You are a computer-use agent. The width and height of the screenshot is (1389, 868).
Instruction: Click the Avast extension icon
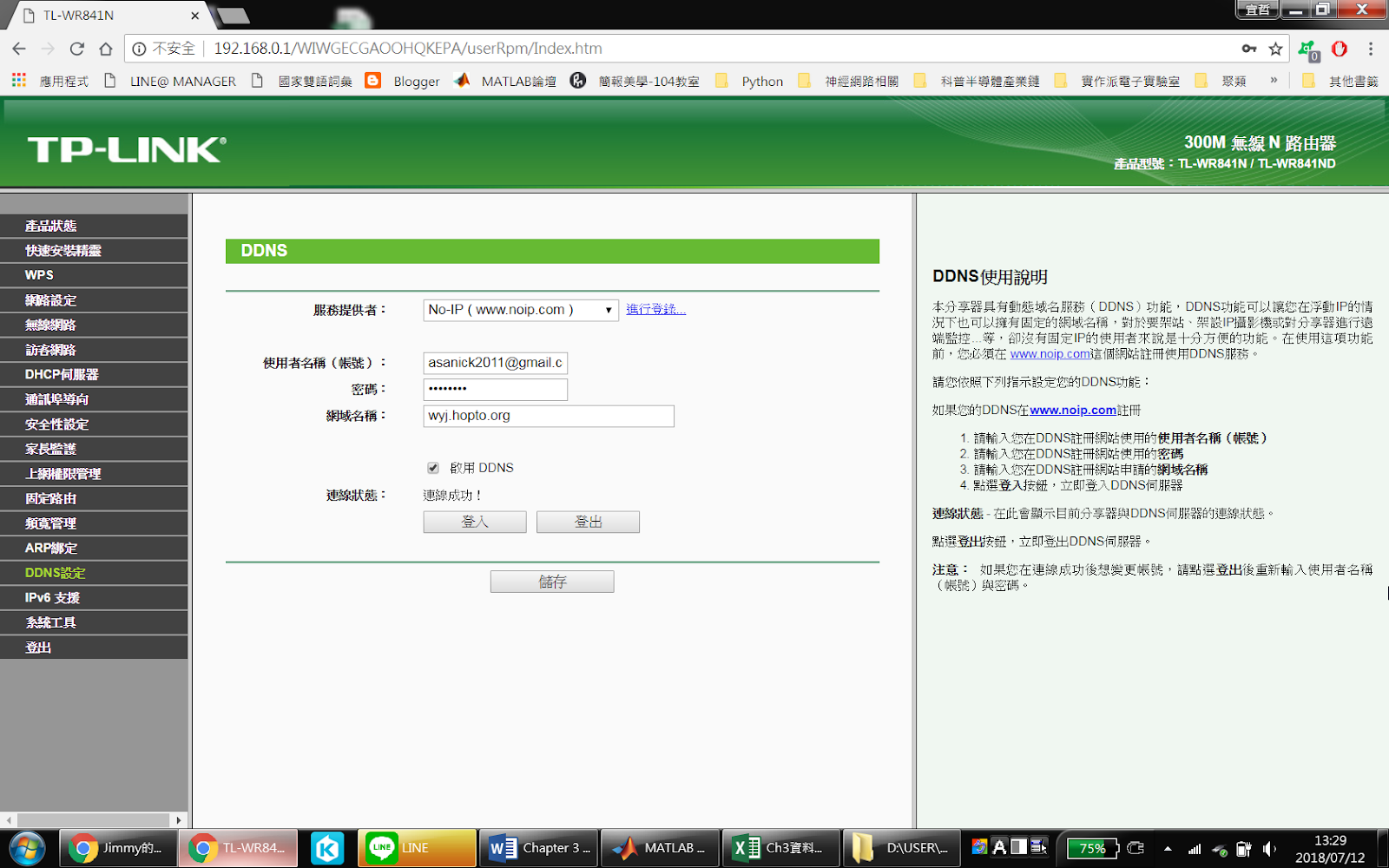point(1307,49)
